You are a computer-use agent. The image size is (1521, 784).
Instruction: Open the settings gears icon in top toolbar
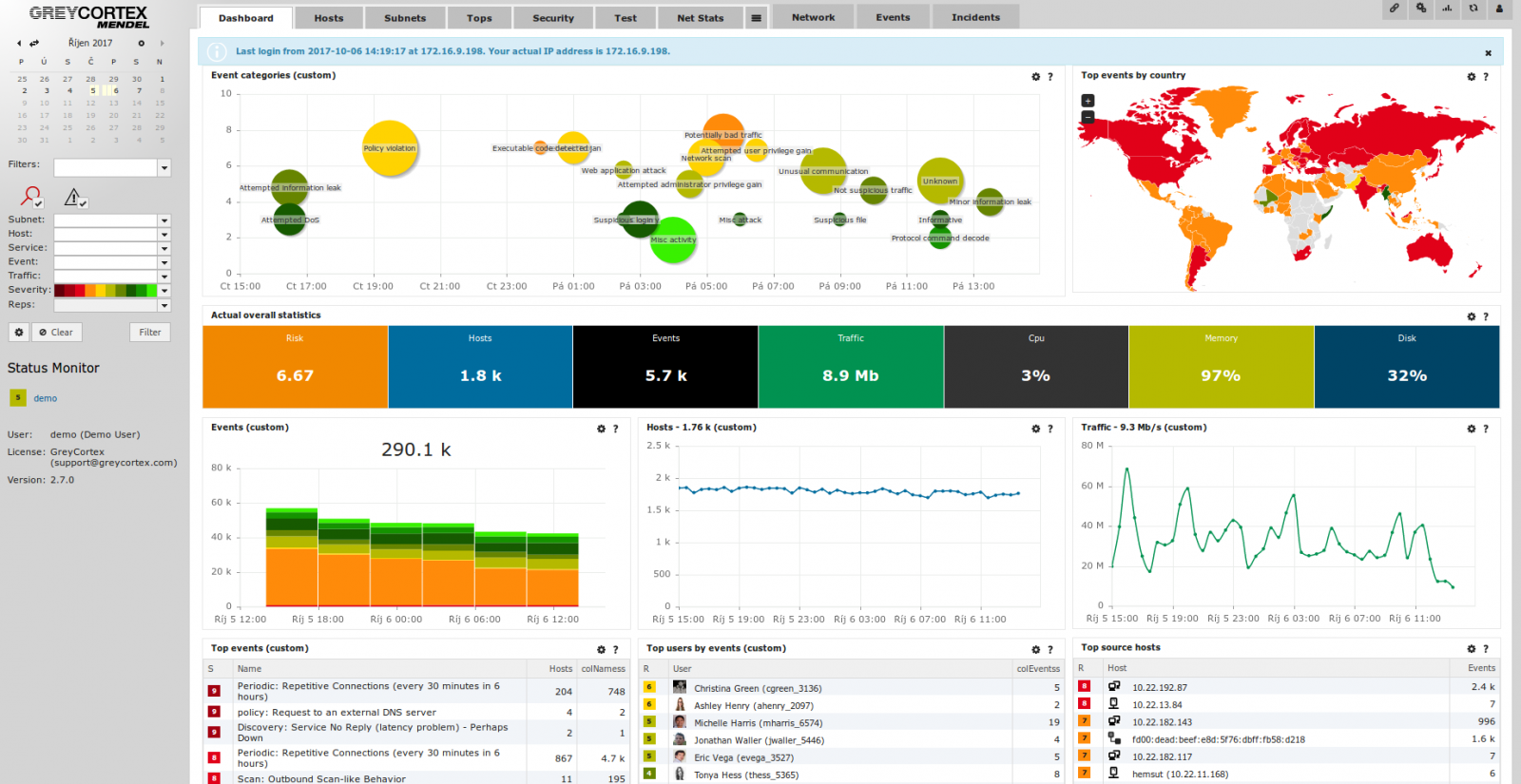pyautogui.click(x=1420, y=9)
